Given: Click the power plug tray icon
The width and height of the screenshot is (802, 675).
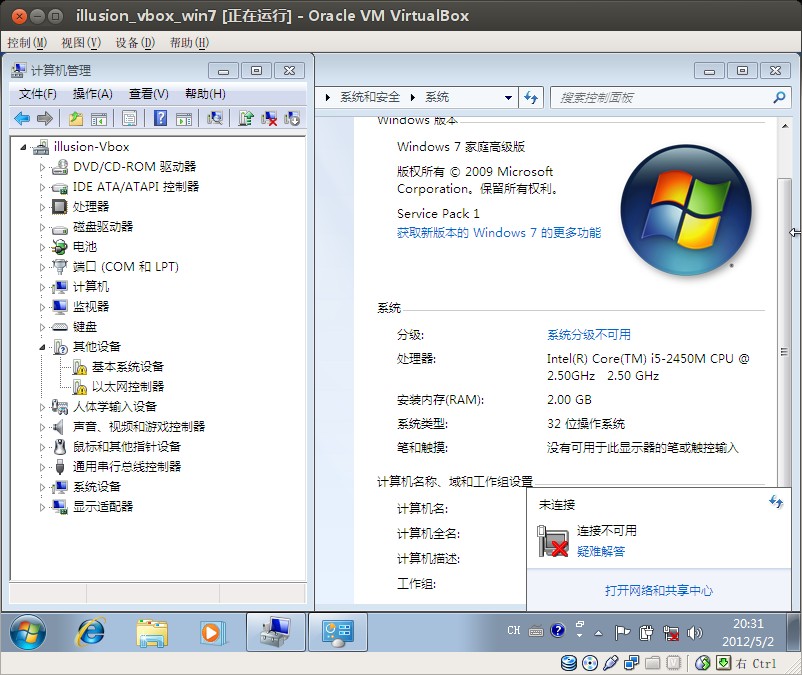Looking at the screenshot, I should (x=646, y=633).
